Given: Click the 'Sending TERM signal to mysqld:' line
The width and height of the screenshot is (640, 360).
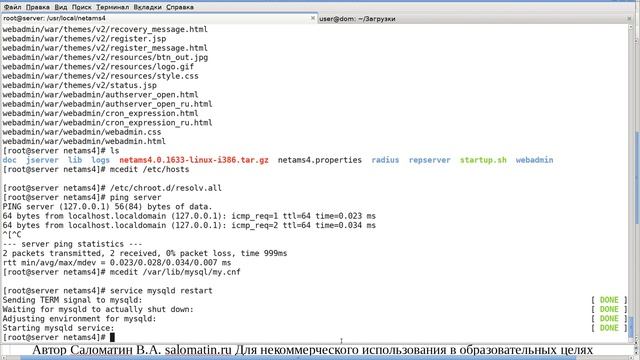Looking at the screenshot, I should click(x=73, y=300).
